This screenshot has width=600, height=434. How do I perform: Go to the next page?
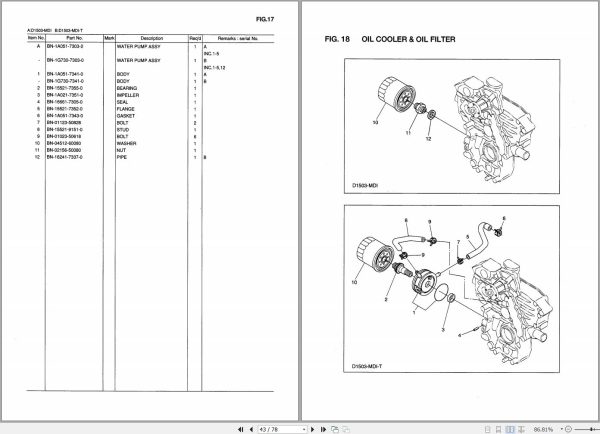click(x=313, y=429)
